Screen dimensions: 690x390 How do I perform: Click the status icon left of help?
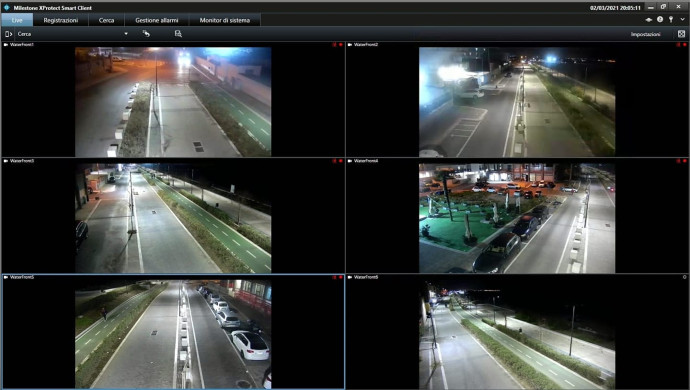point(649,19)
